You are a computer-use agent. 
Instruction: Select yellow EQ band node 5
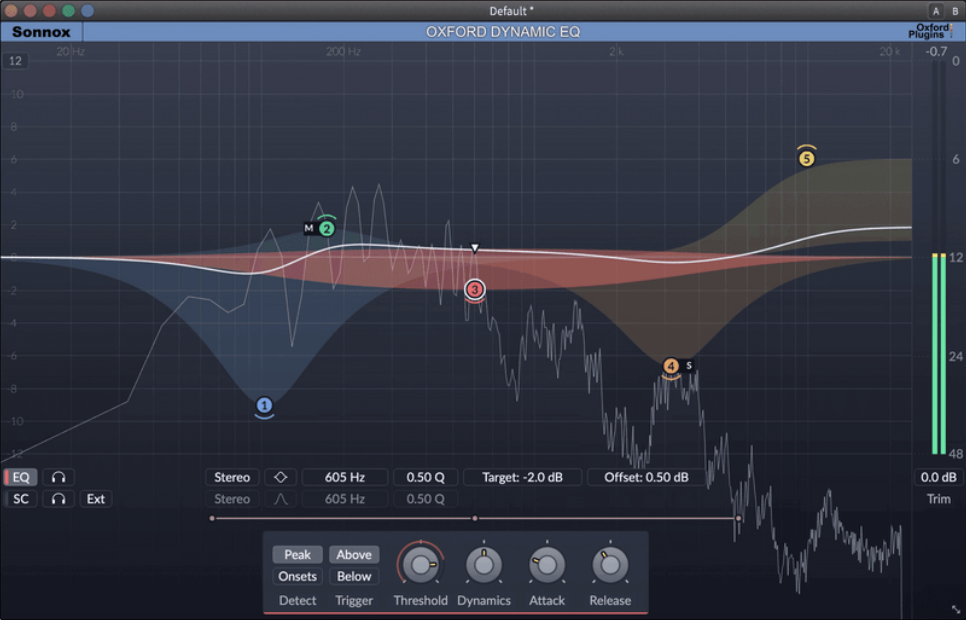point(806,158)
